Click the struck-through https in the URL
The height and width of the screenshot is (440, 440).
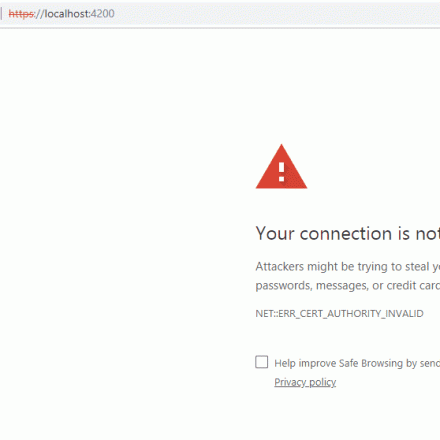click(x=21, y=14)
